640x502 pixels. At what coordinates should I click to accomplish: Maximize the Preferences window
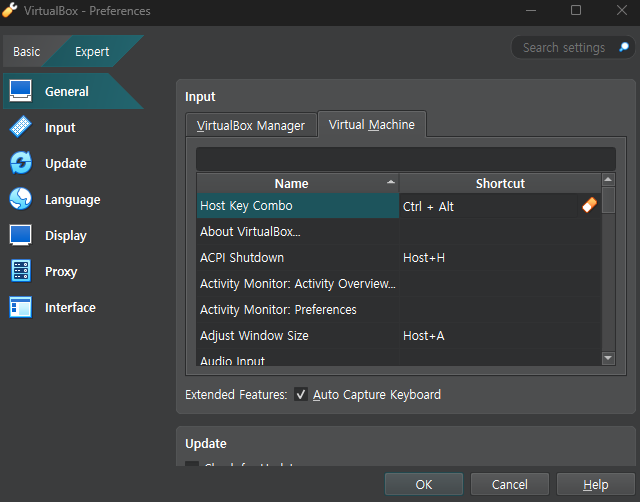576,10
